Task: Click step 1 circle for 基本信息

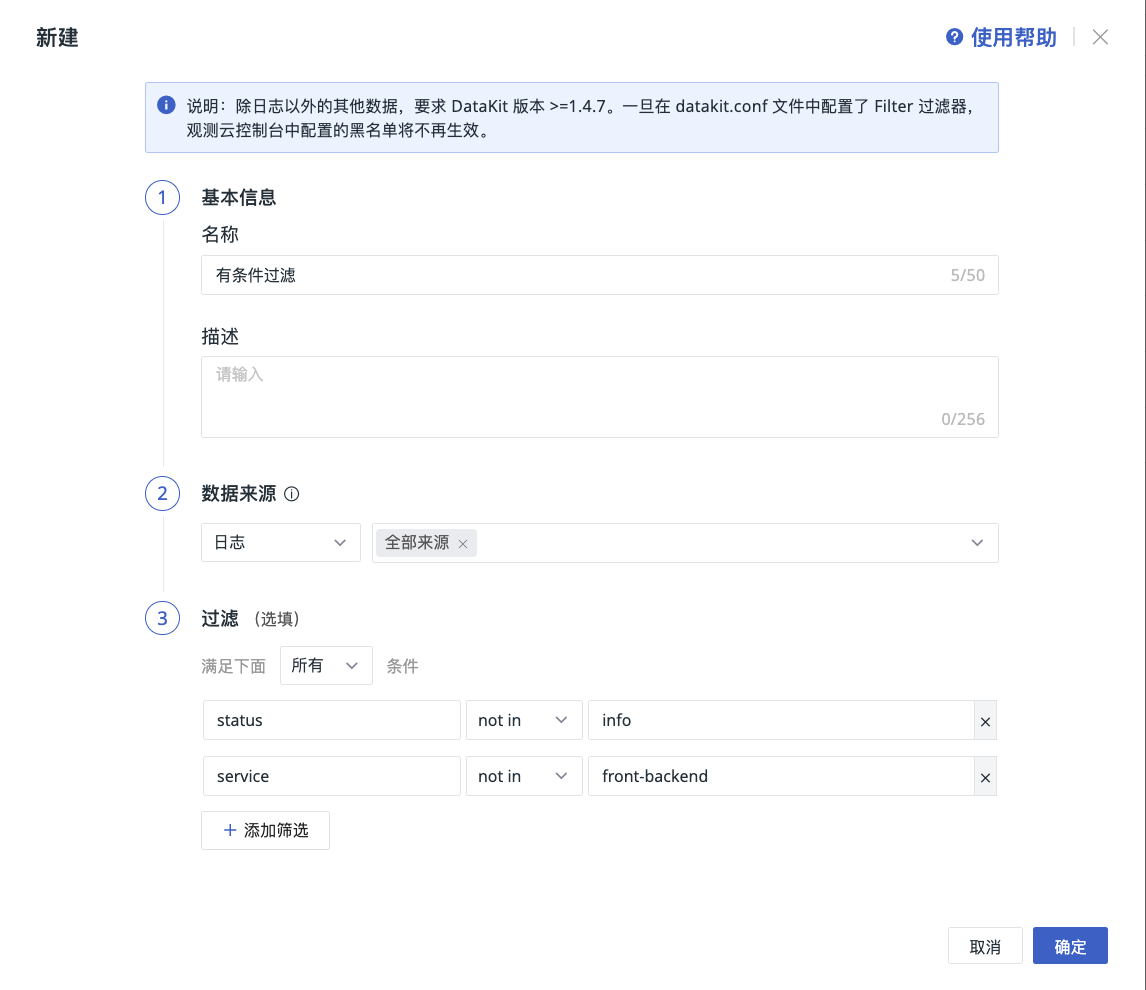Action: tap(162, 198)
